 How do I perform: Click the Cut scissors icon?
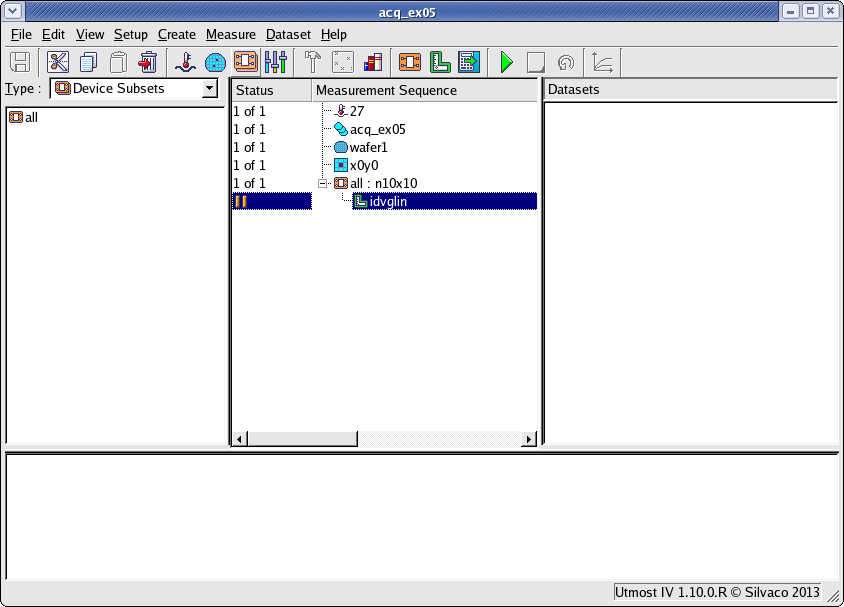click(x=58, y=62)
